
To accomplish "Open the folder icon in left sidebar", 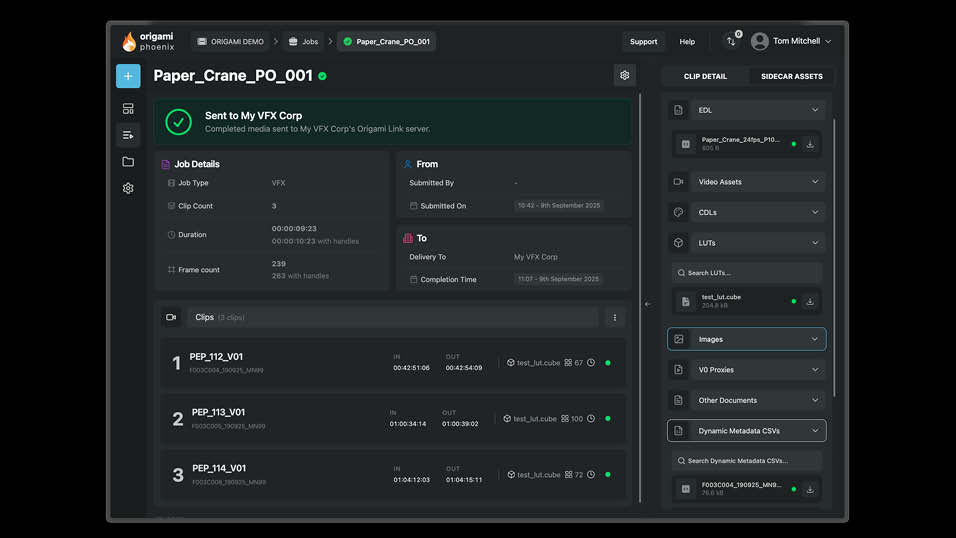I will click(x=128, y=161).
